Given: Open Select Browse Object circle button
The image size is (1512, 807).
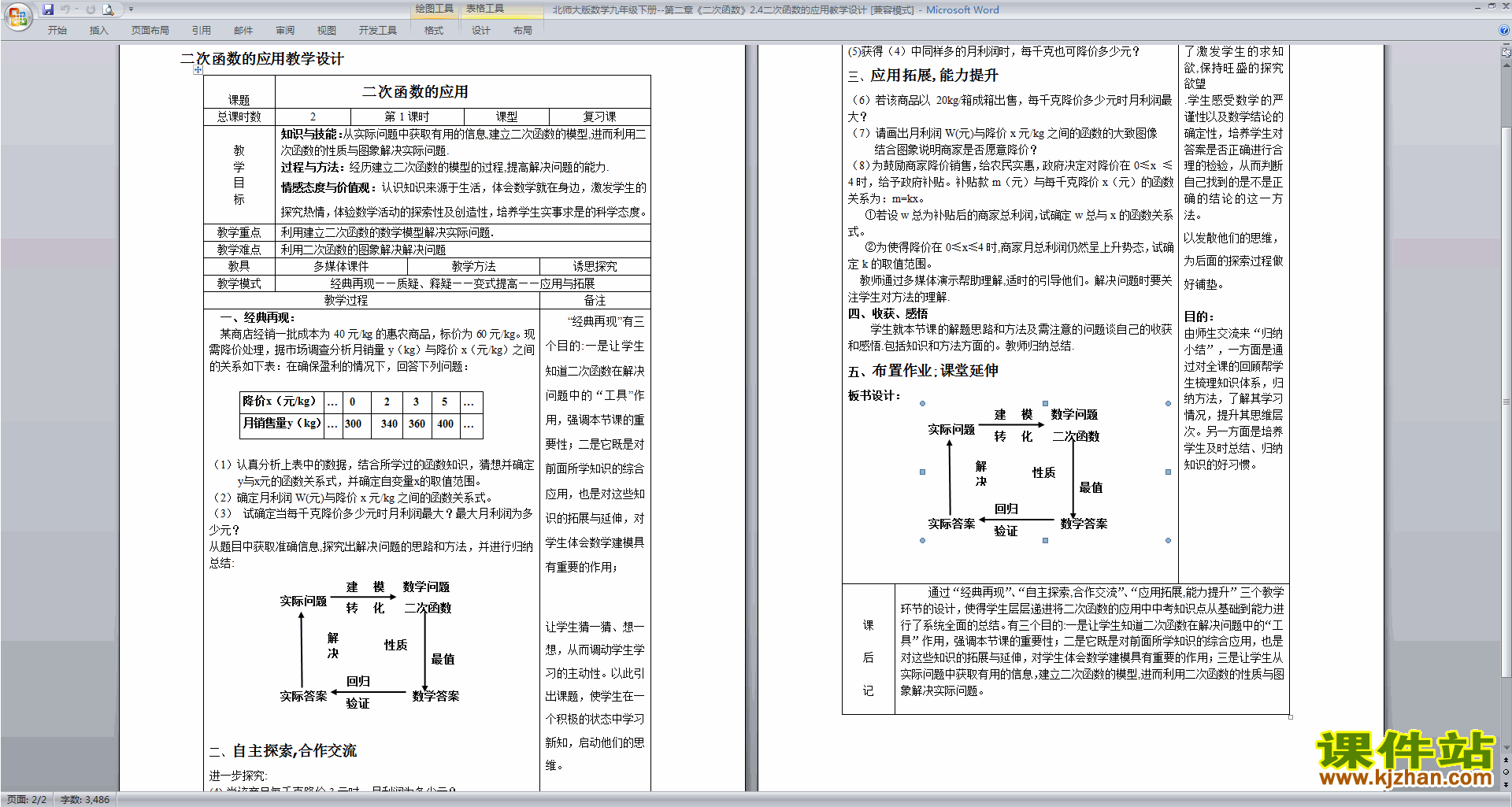Looking at the screenshot, I should [x=1506, y=772].
